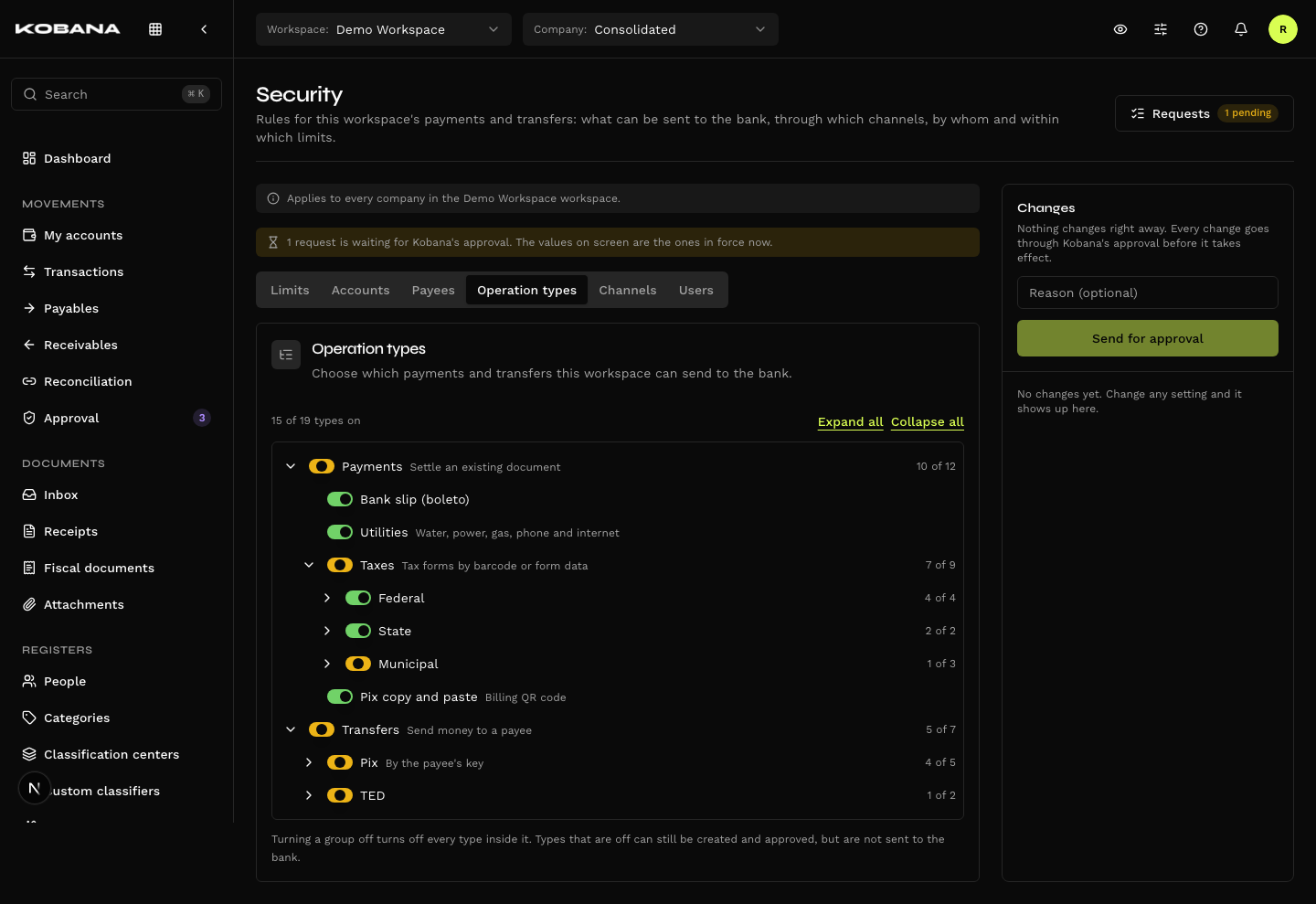1316x904 pixels.
Task: Switch to the Channels tab
Action: [x=628, y=290]
